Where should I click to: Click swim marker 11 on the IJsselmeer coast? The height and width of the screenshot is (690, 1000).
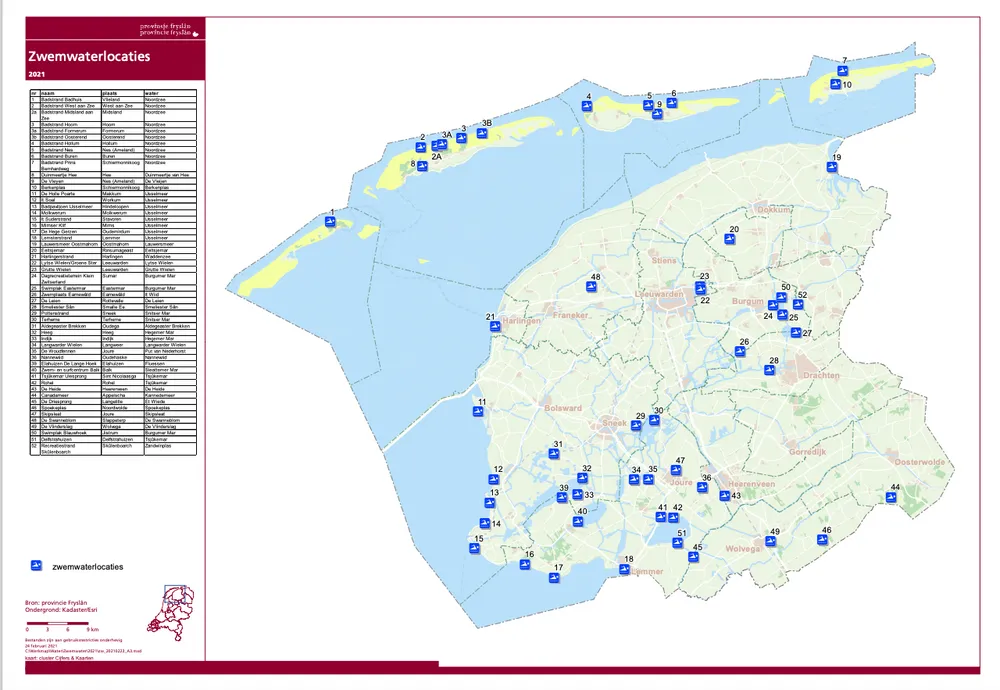478,413
